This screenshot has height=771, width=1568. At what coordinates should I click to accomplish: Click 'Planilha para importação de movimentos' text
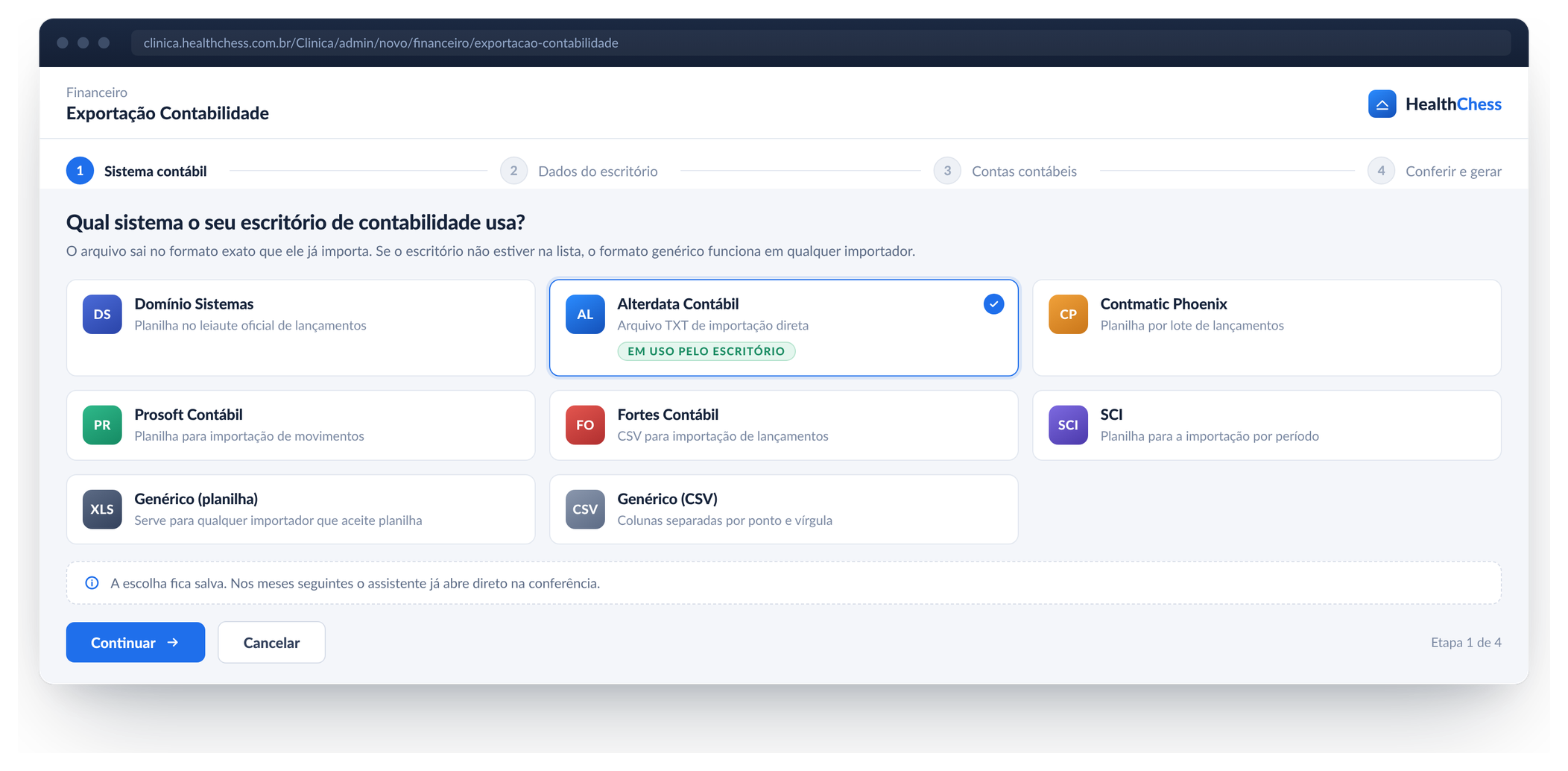(249, 435)
